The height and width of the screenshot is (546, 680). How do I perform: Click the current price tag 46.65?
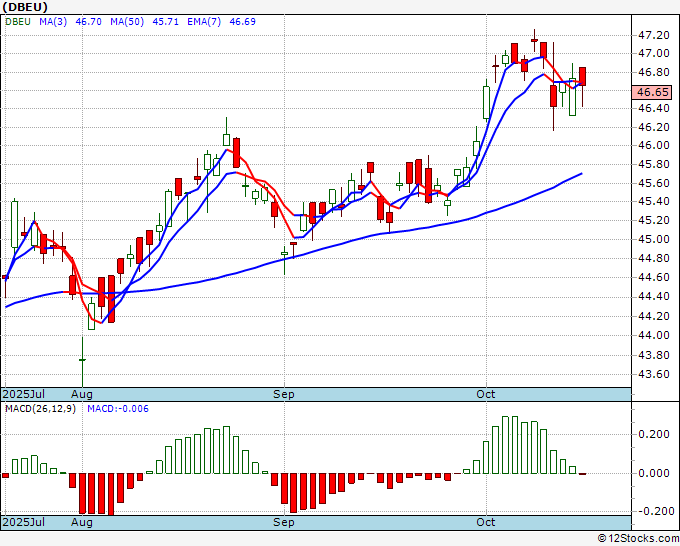pyautogui.click(x=652, y=92)
